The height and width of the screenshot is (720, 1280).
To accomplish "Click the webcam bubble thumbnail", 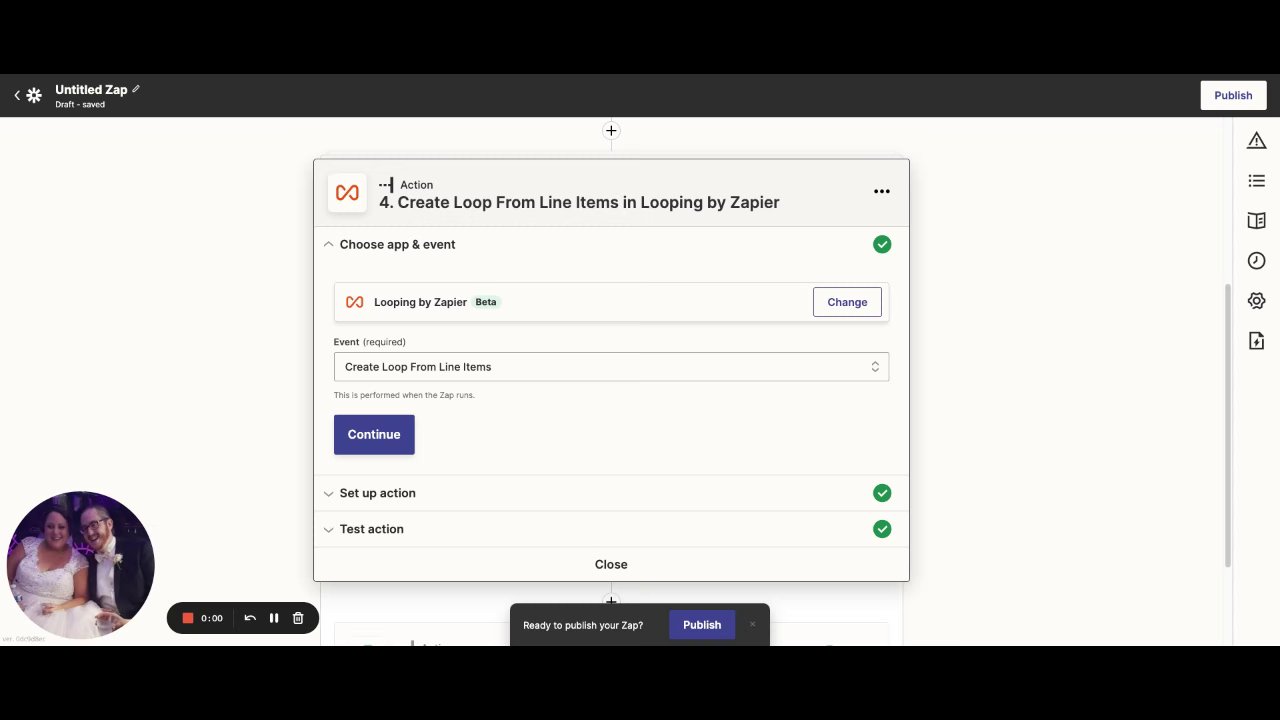I will tap(80, 565).
